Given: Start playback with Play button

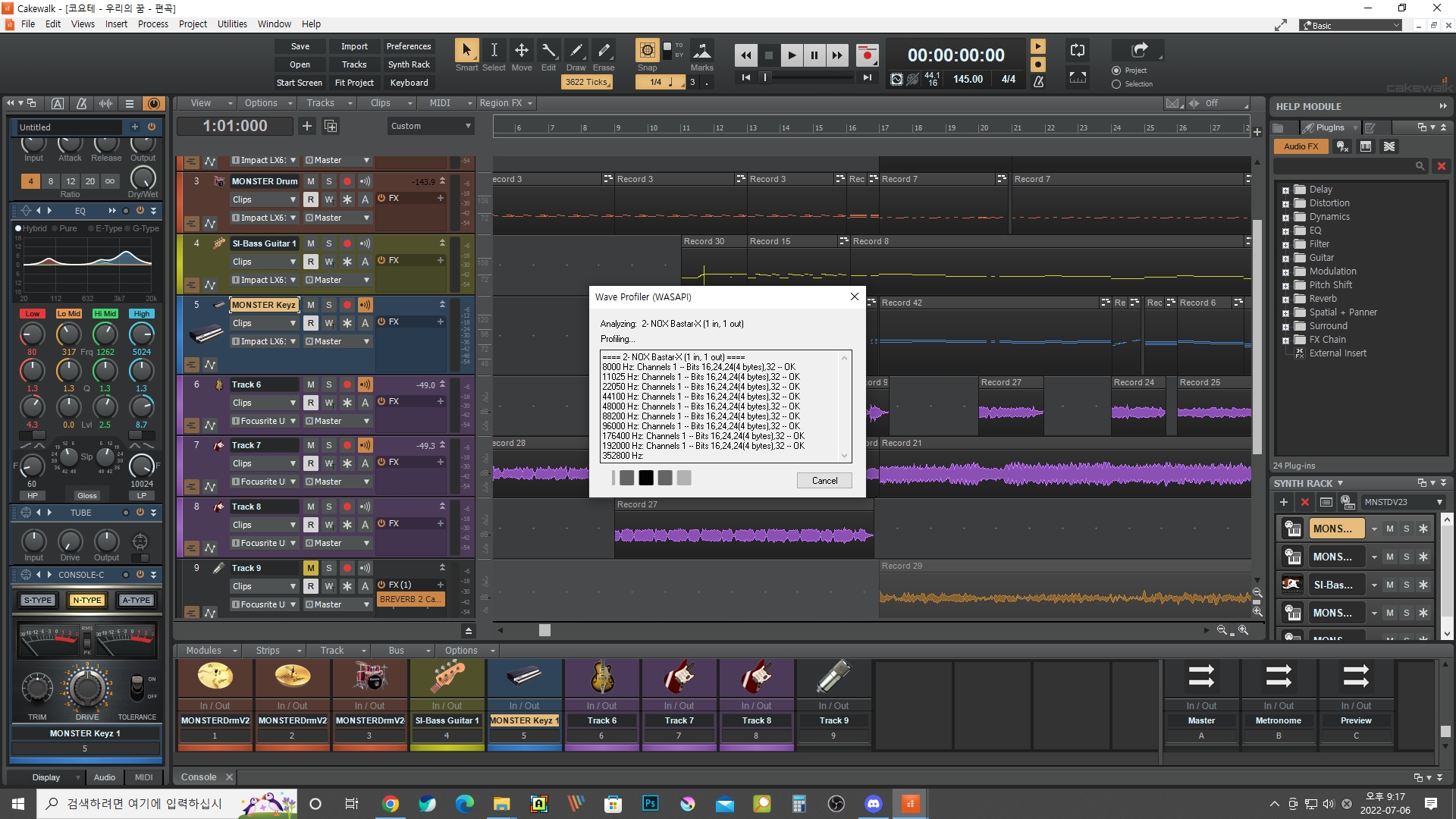Looking at the screenshot, I should (792, 55).
